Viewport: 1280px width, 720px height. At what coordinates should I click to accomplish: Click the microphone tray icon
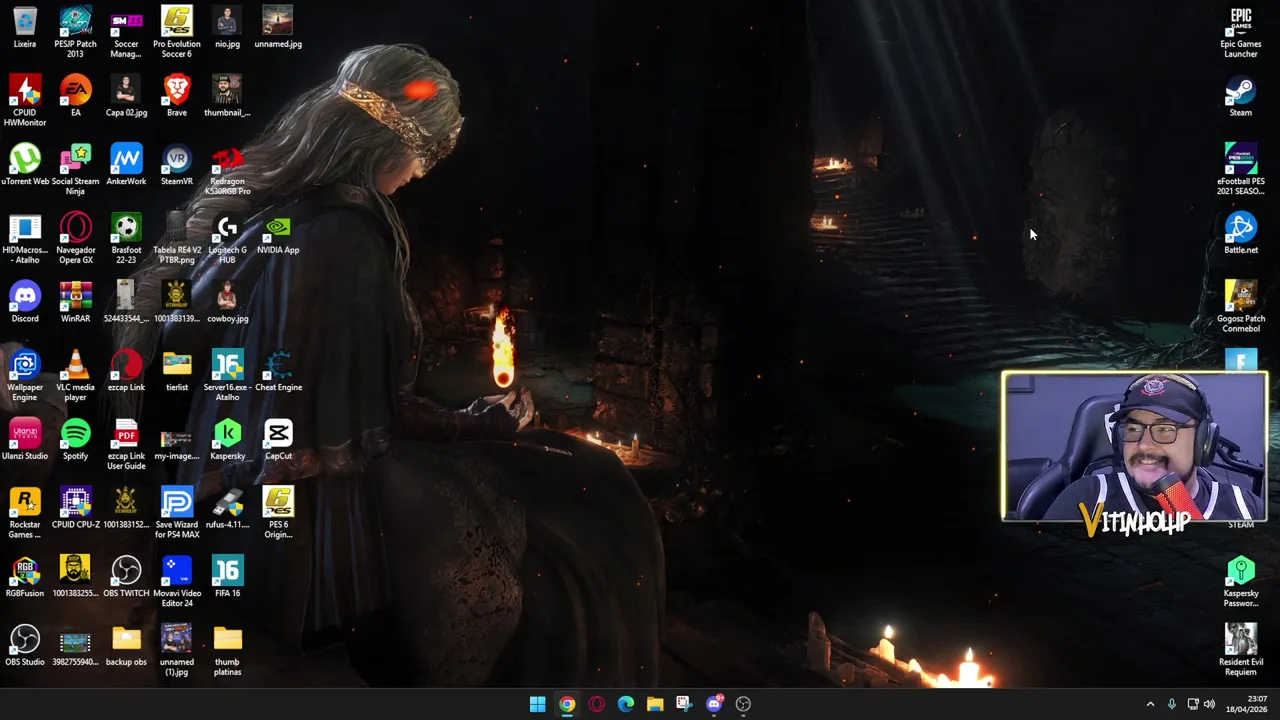coord(1172,704)
